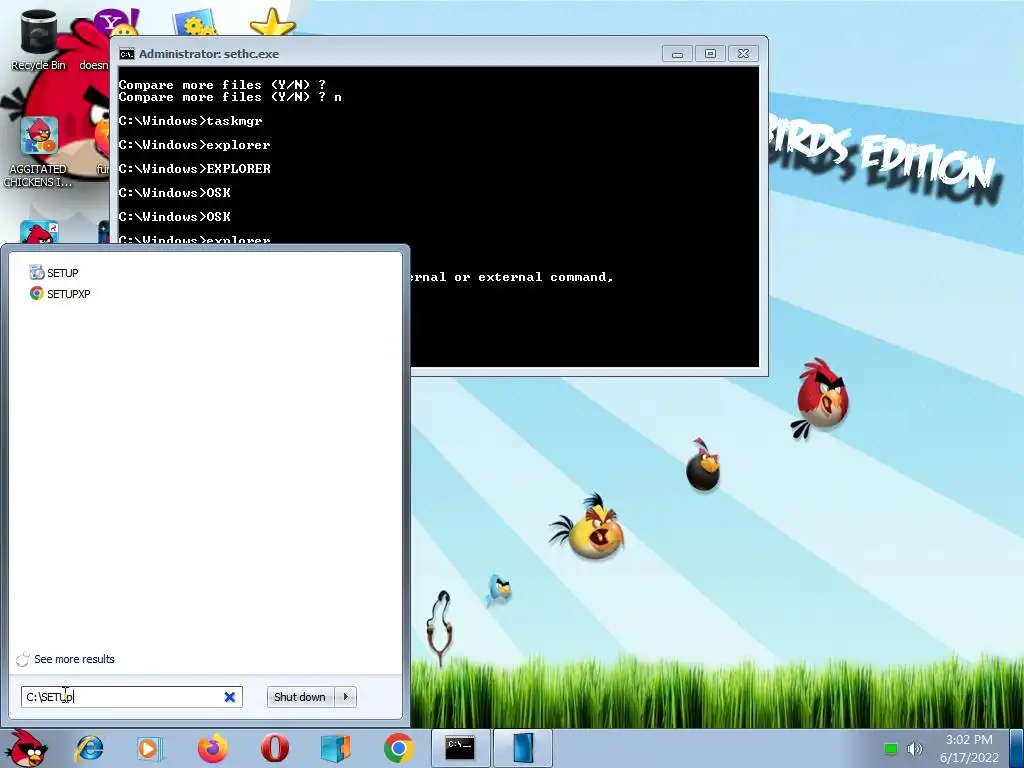This screenshot has width=1024, height=768.
Task: Clear the Start menu search text
Action: [229, 697]
